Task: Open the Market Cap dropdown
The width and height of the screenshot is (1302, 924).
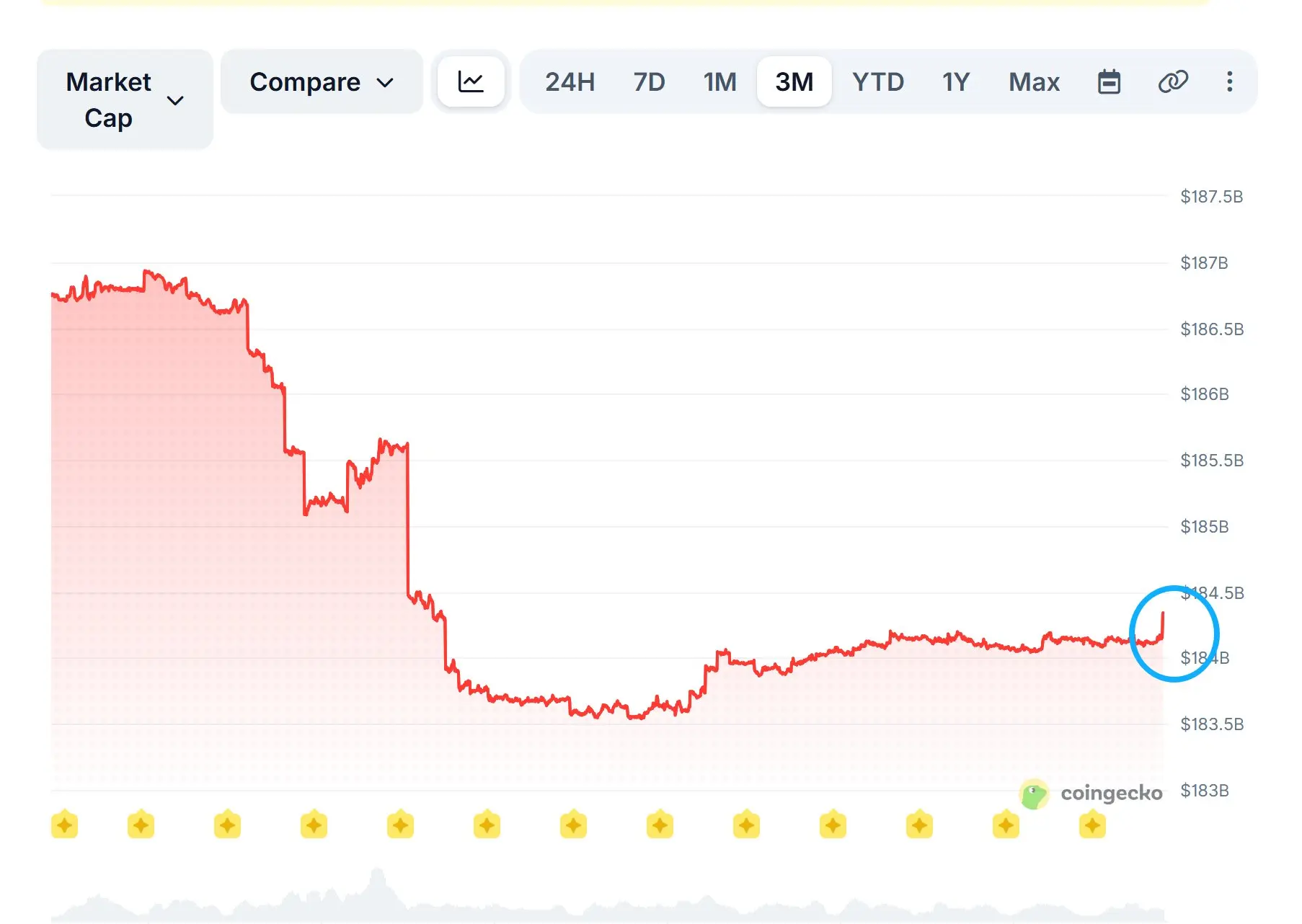Action: [125, 99]
